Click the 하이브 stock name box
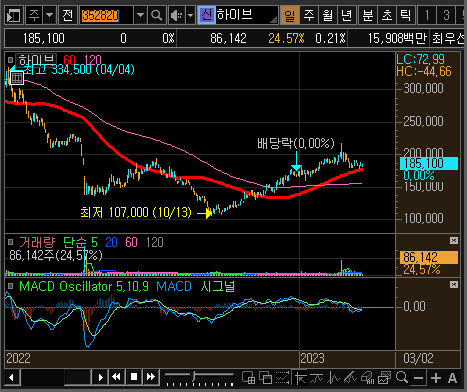 click(246, 15)
